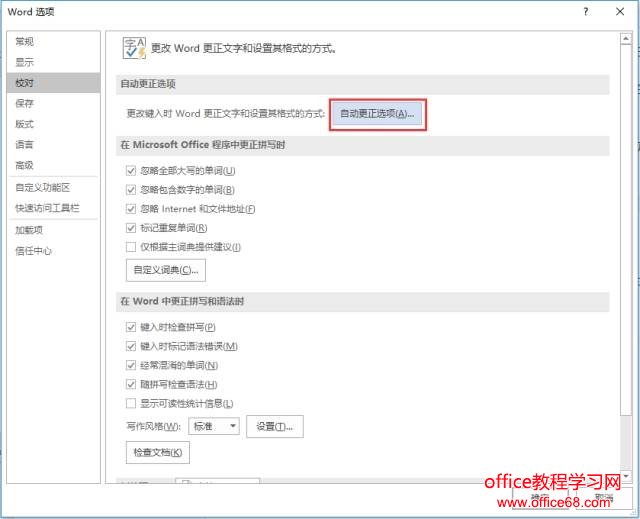Toggle 随拼写检查语法(H) checkbox
The height and width of the screenshot is (519, 640).
pyautogui.click(x=131, y=384)
